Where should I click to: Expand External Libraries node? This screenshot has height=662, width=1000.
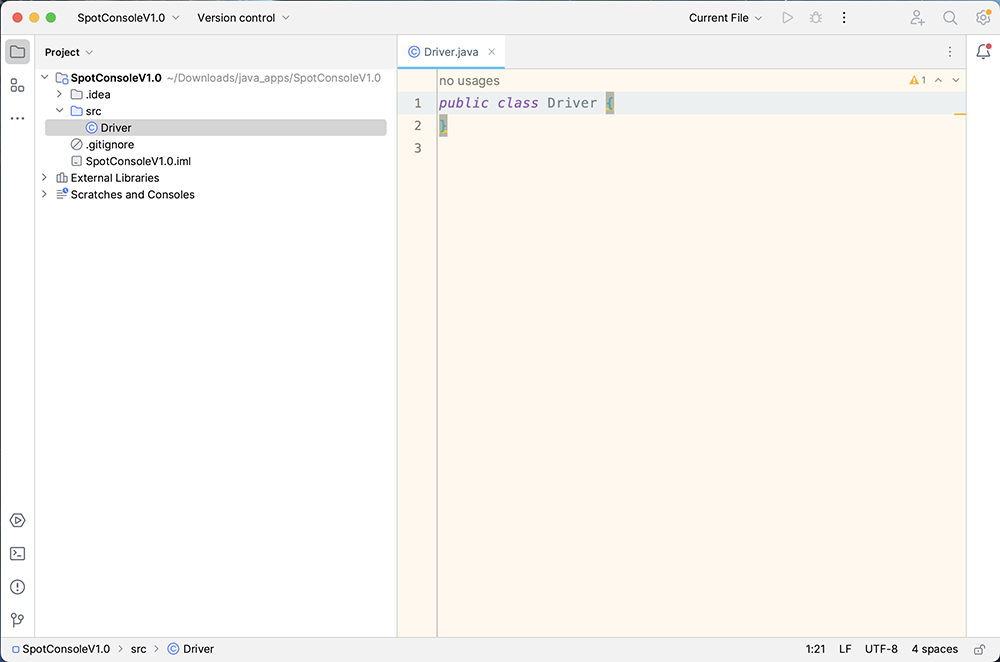(x=44, y=178)
